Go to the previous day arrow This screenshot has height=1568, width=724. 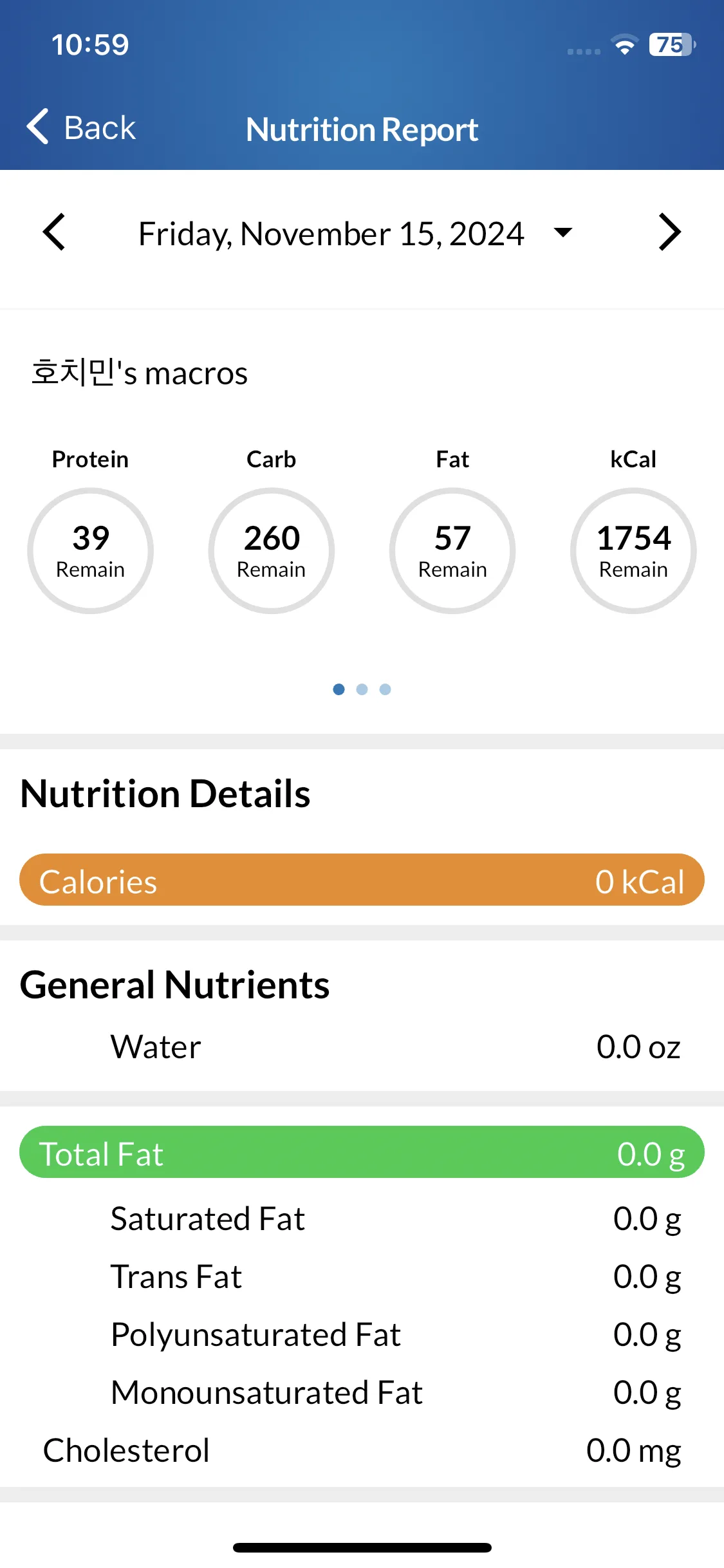click(x=54, y=232)
